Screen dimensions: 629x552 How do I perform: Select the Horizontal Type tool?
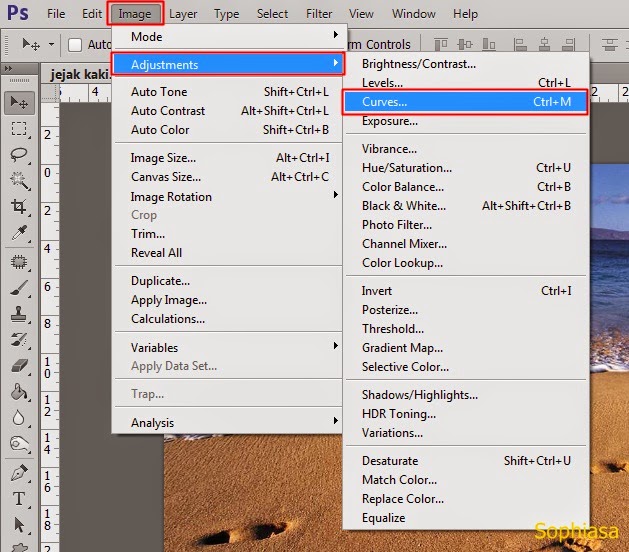19,499
